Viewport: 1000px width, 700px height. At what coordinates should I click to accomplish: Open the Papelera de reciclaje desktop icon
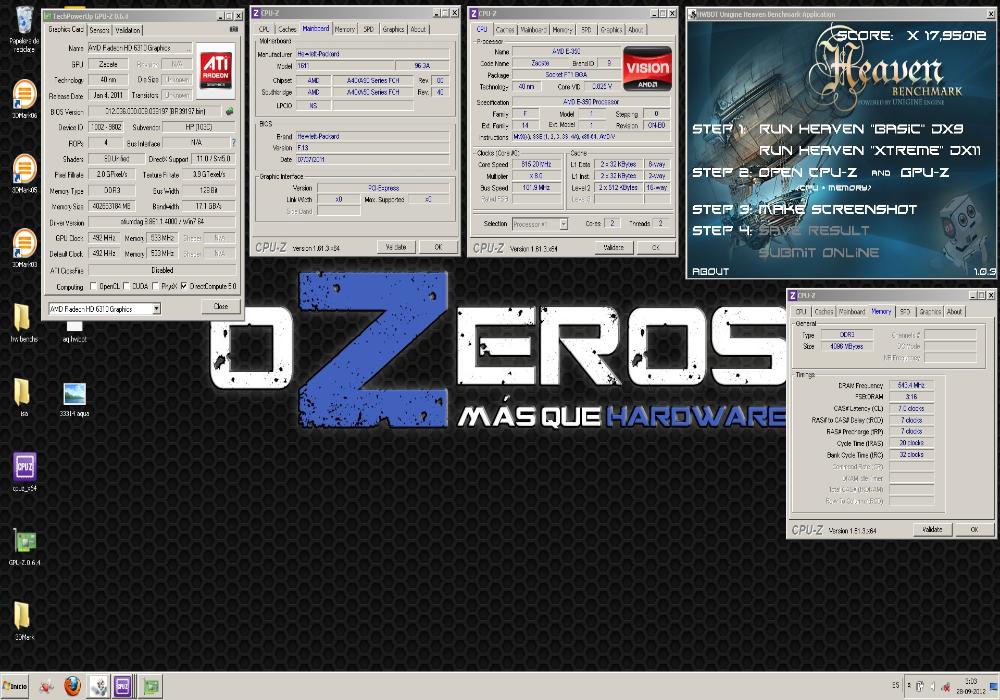[x=24, y=28]
